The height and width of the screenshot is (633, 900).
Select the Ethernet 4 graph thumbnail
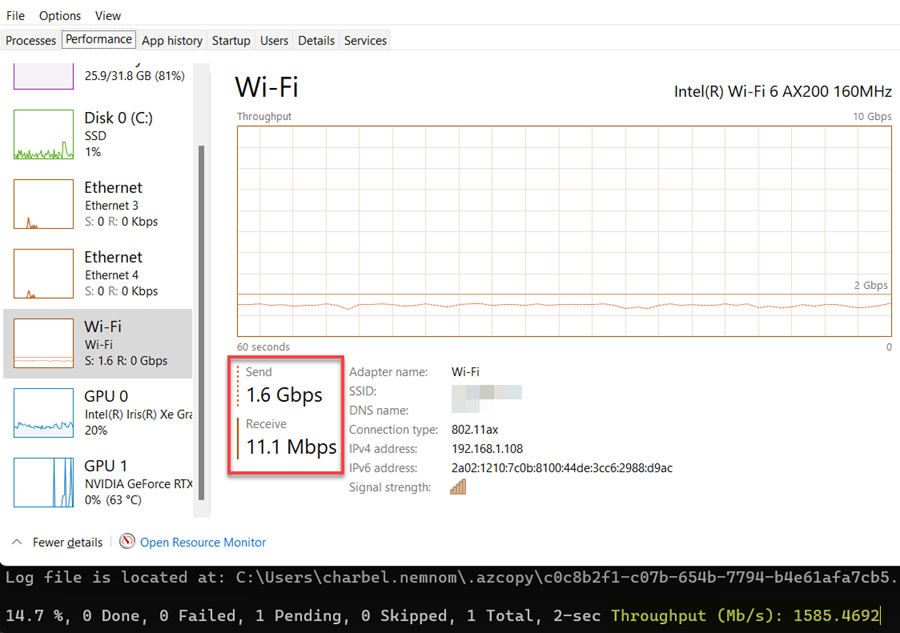[x=44, y=273]
